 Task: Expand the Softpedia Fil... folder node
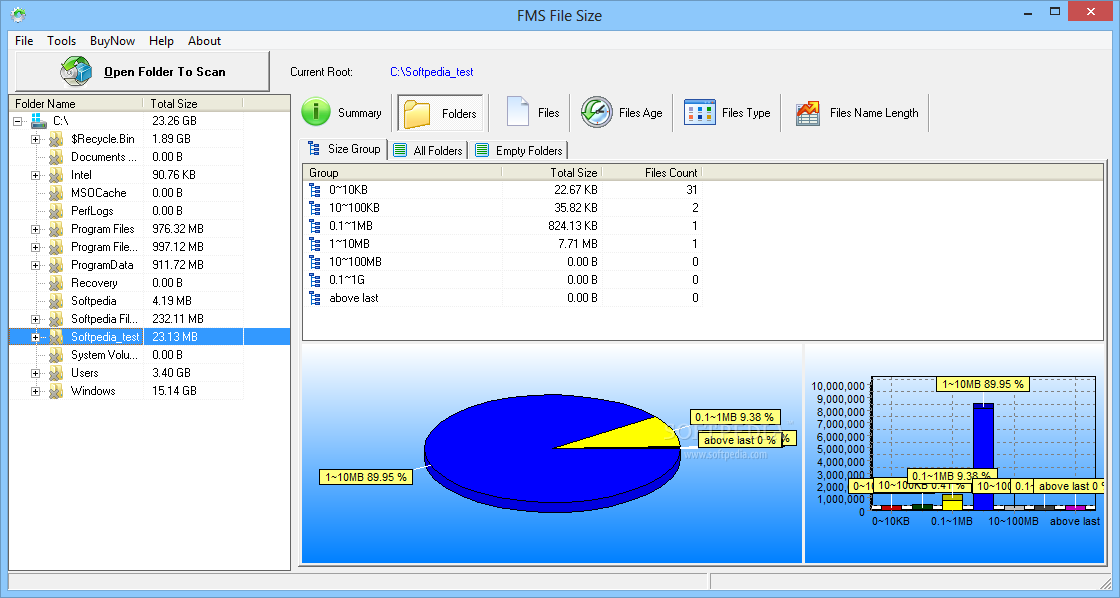35,319
